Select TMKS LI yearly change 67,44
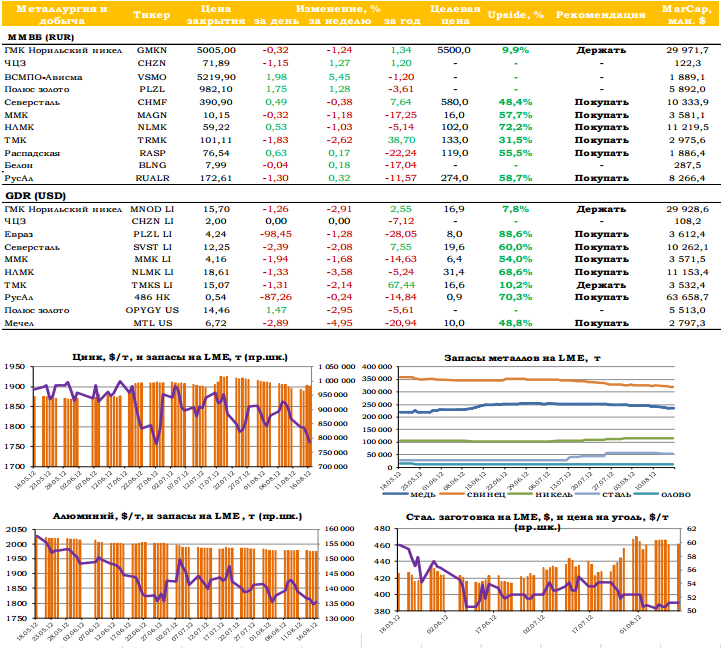 [401, 285]
